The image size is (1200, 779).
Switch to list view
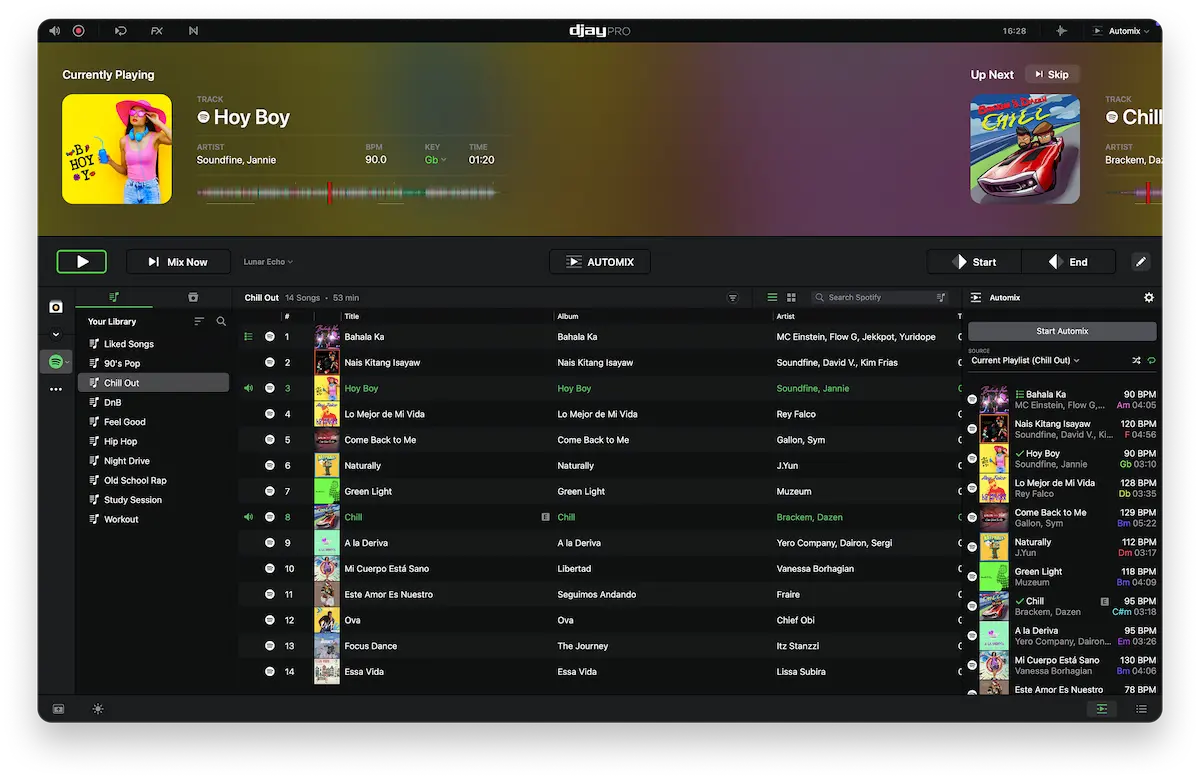coord(772,298)
